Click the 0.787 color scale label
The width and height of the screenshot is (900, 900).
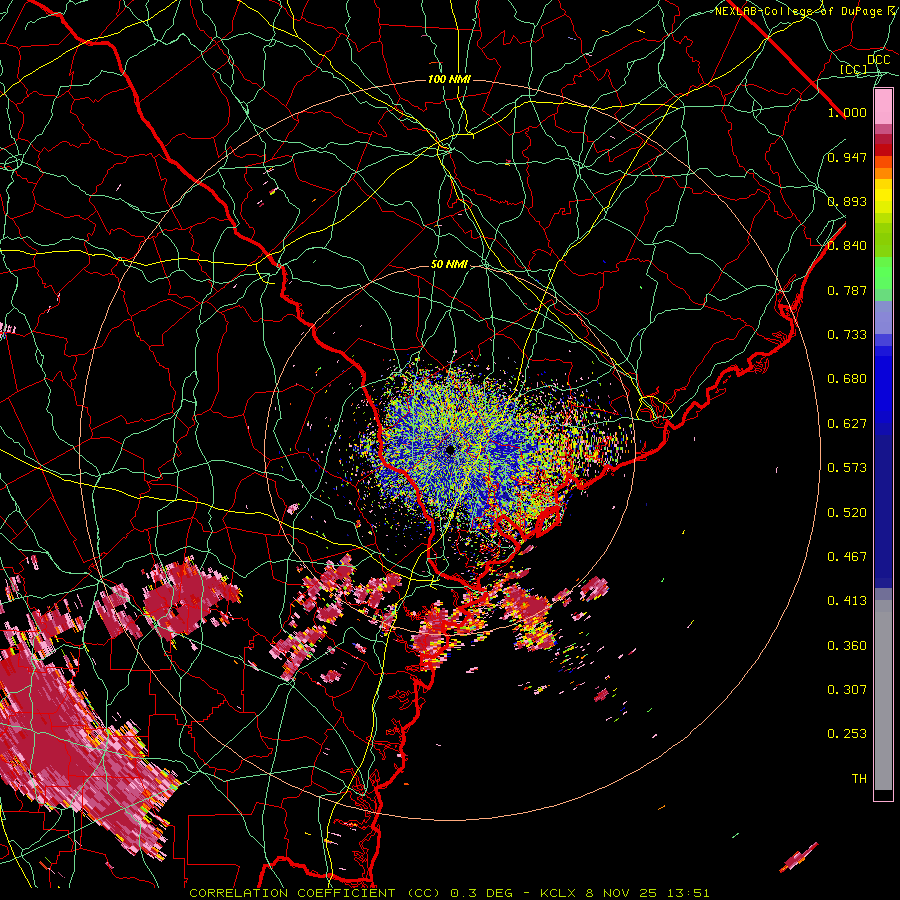(x=847, y=290)
